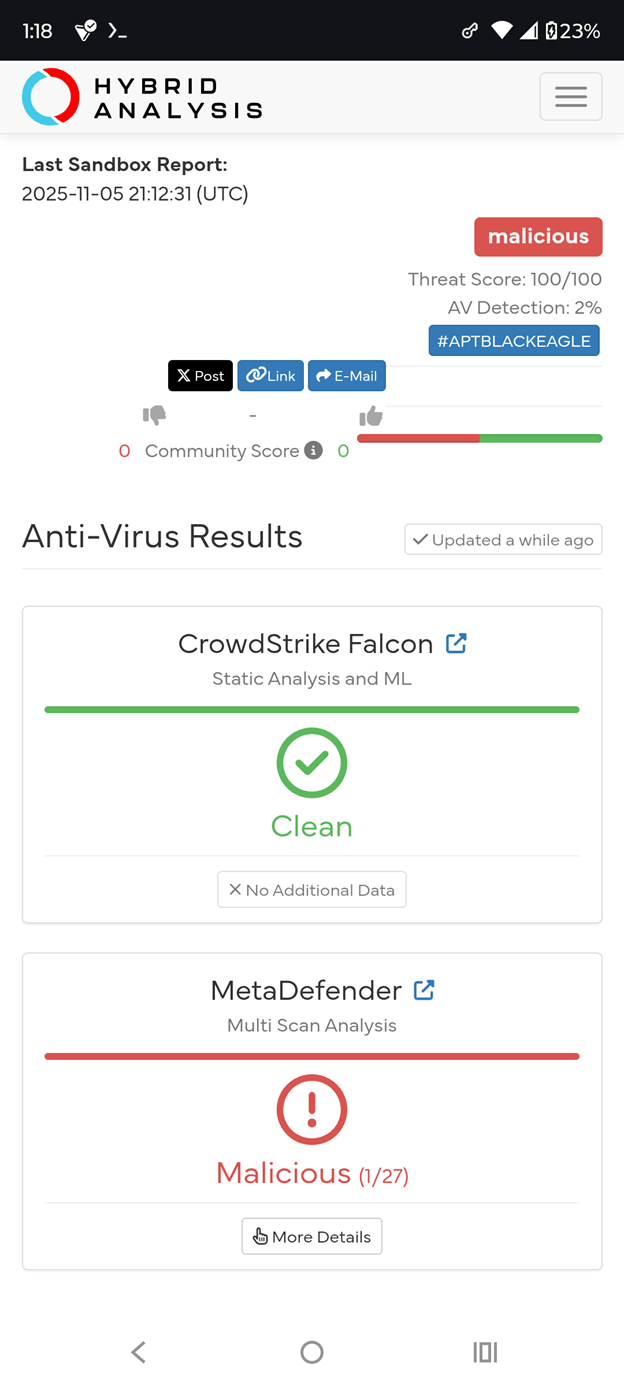This screenshot has height=1387, width=624.
Task: Give a thumbs down community vote
Action: pos(155,415)
